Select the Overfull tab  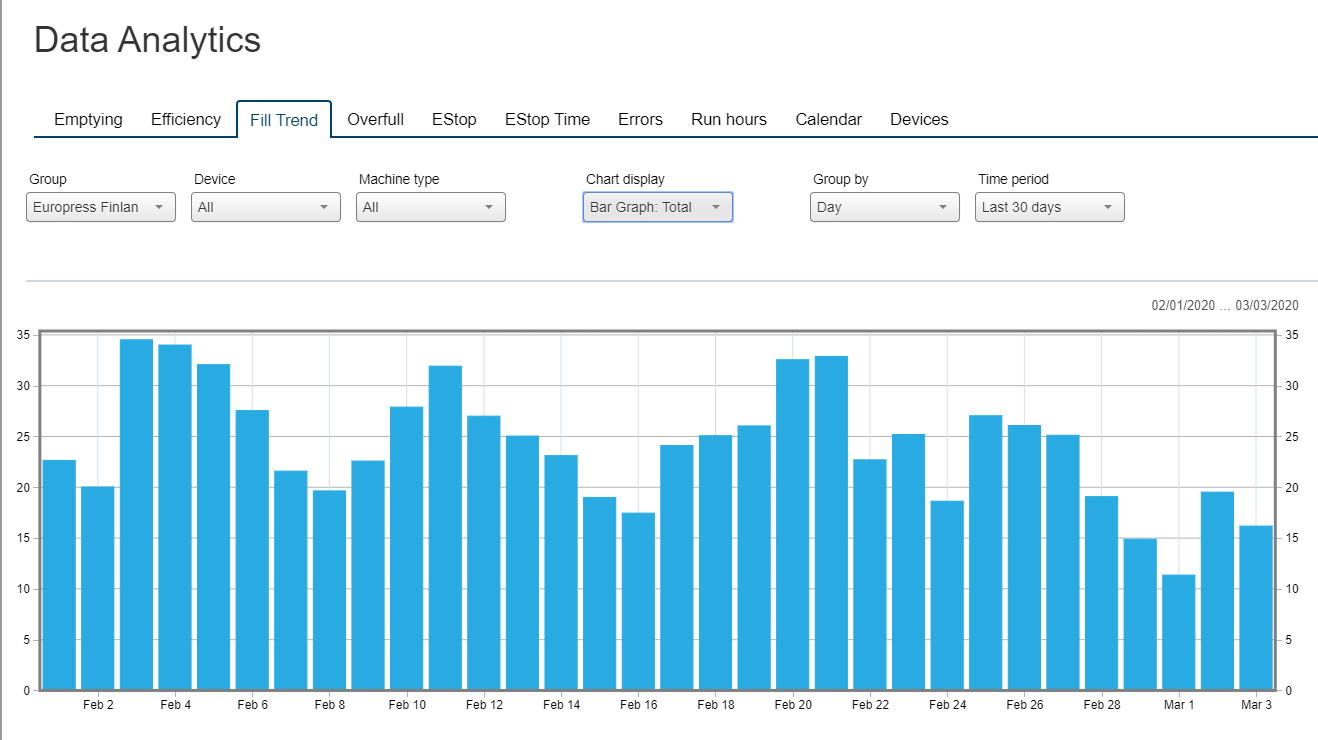[375, 119]
